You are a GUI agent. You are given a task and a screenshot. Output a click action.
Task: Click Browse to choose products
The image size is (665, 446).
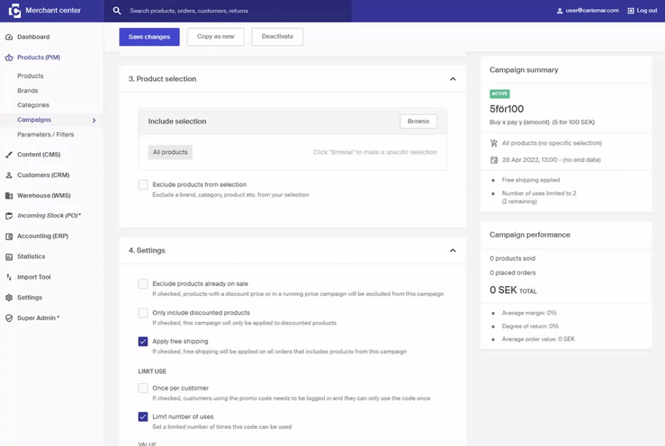point(418,121)
